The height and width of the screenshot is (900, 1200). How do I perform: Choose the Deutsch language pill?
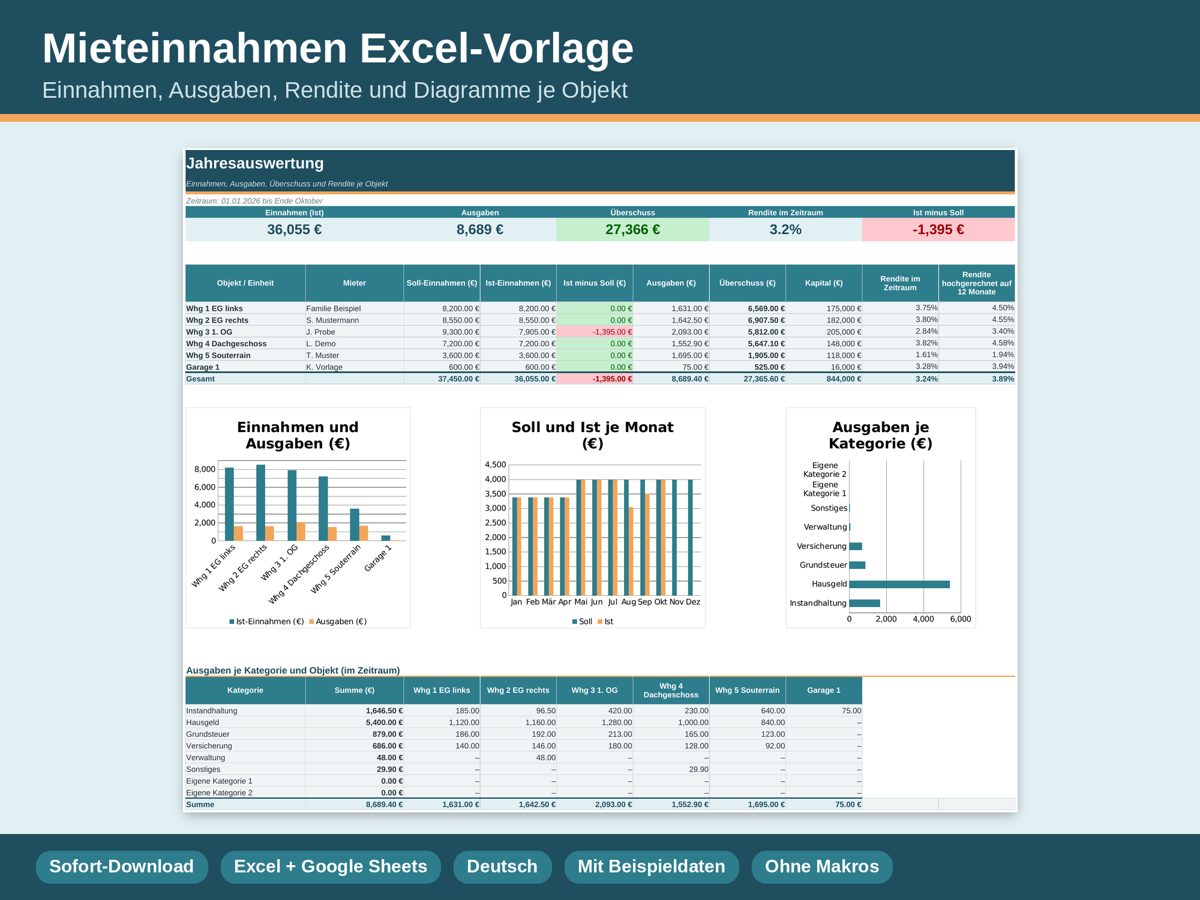point(502,867)
